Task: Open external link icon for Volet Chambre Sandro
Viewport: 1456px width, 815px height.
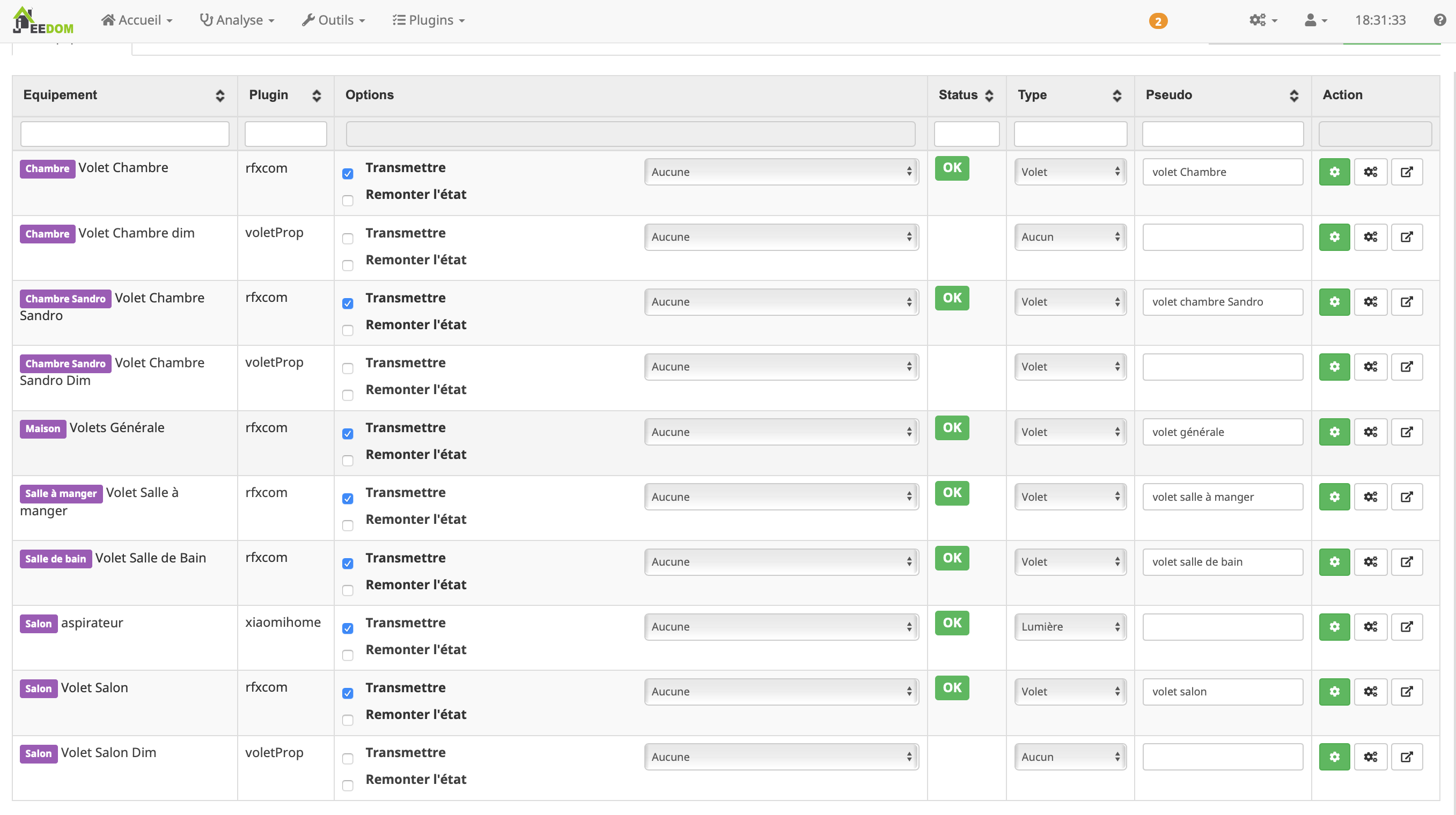Action: (1406, 301)
